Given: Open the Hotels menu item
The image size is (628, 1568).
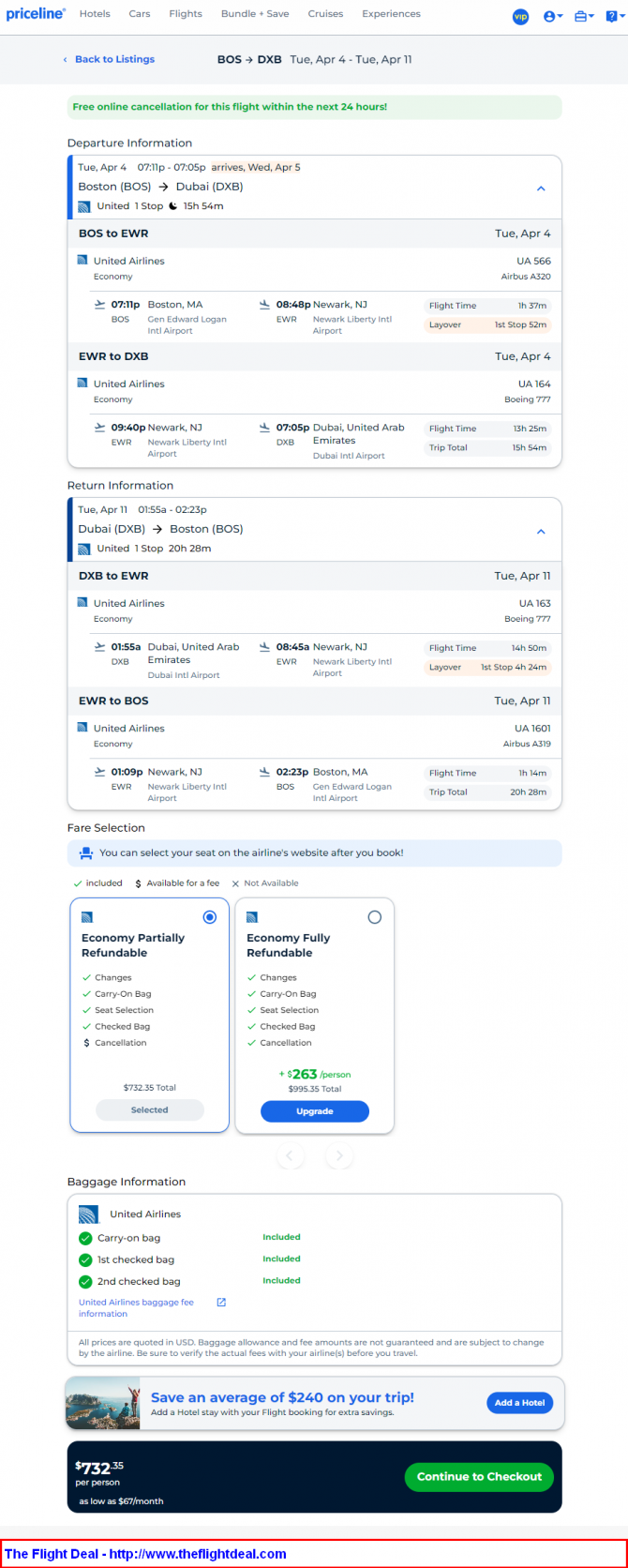Looking at the screenshot, I should (x=95, y=14).
